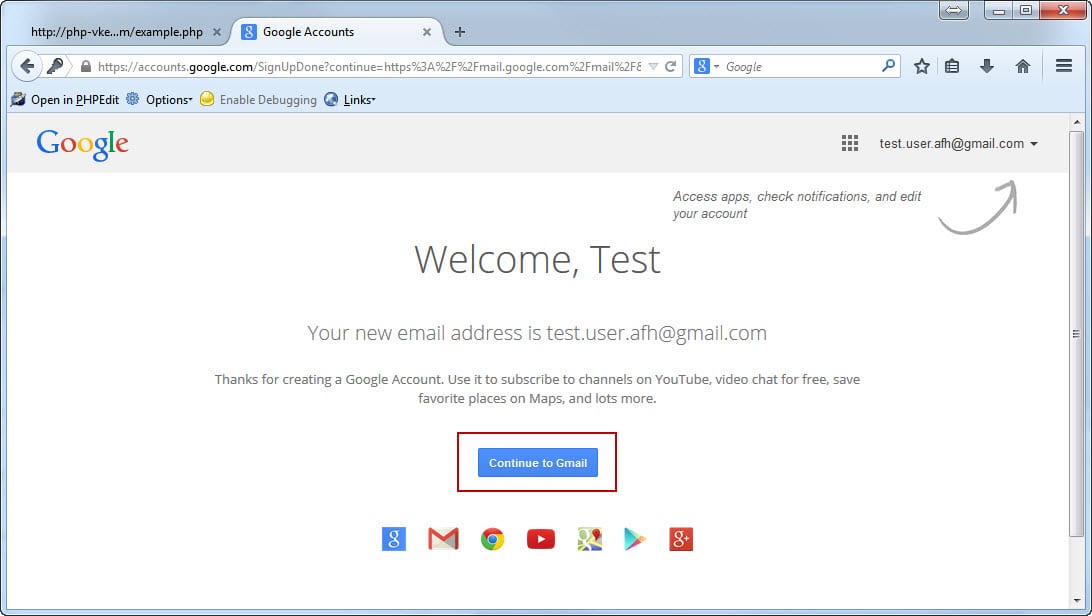
Task: Click the Gmail icon in the apps row
Action: pos(443,539)
